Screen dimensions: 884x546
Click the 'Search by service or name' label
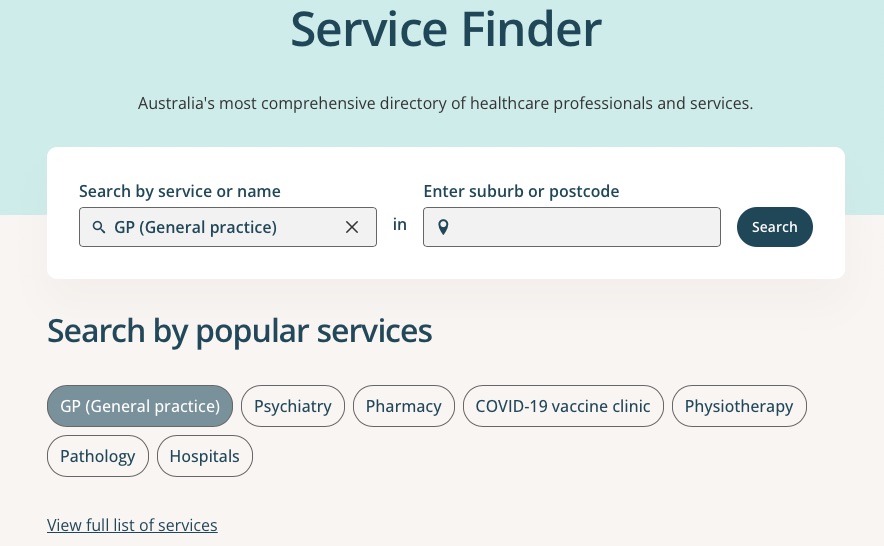180,191
